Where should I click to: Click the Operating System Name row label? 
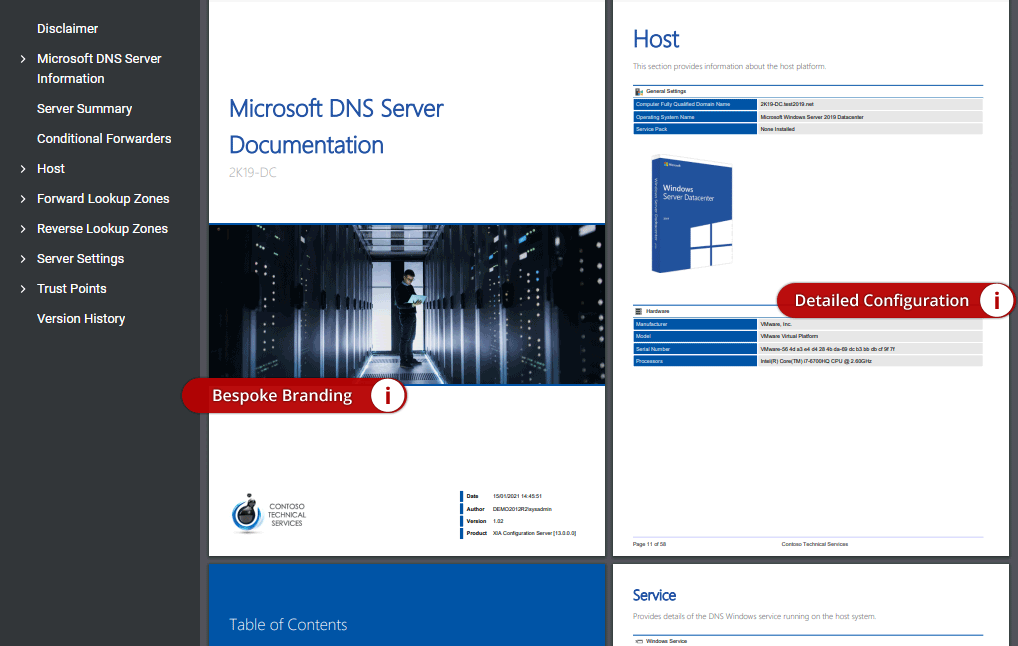pyautogui.click(x=695, y=118)
